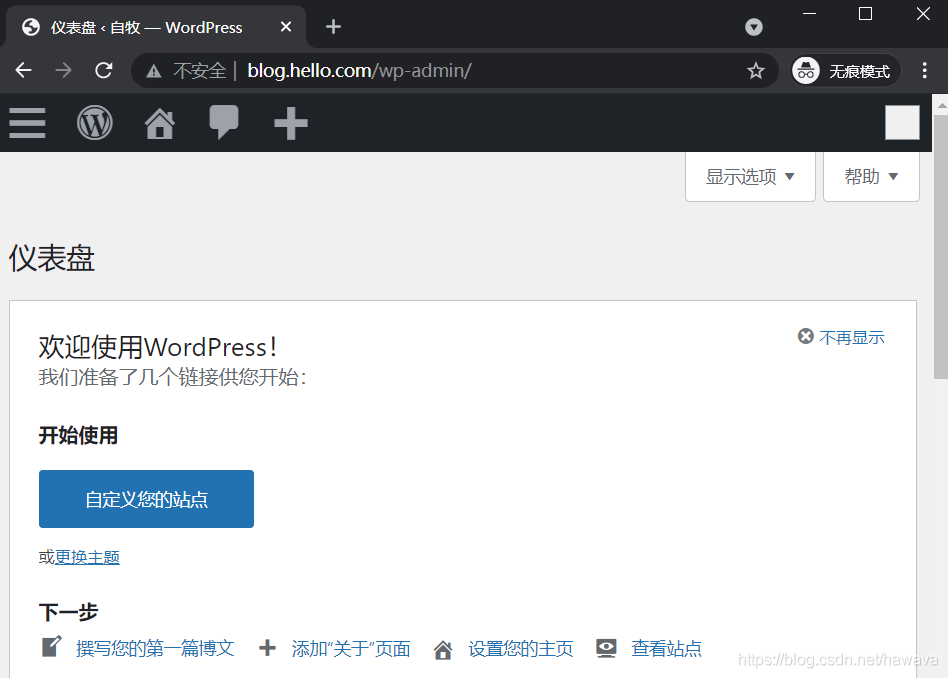
Task: Open the 查看站点 link
Action: pos(666,648)
